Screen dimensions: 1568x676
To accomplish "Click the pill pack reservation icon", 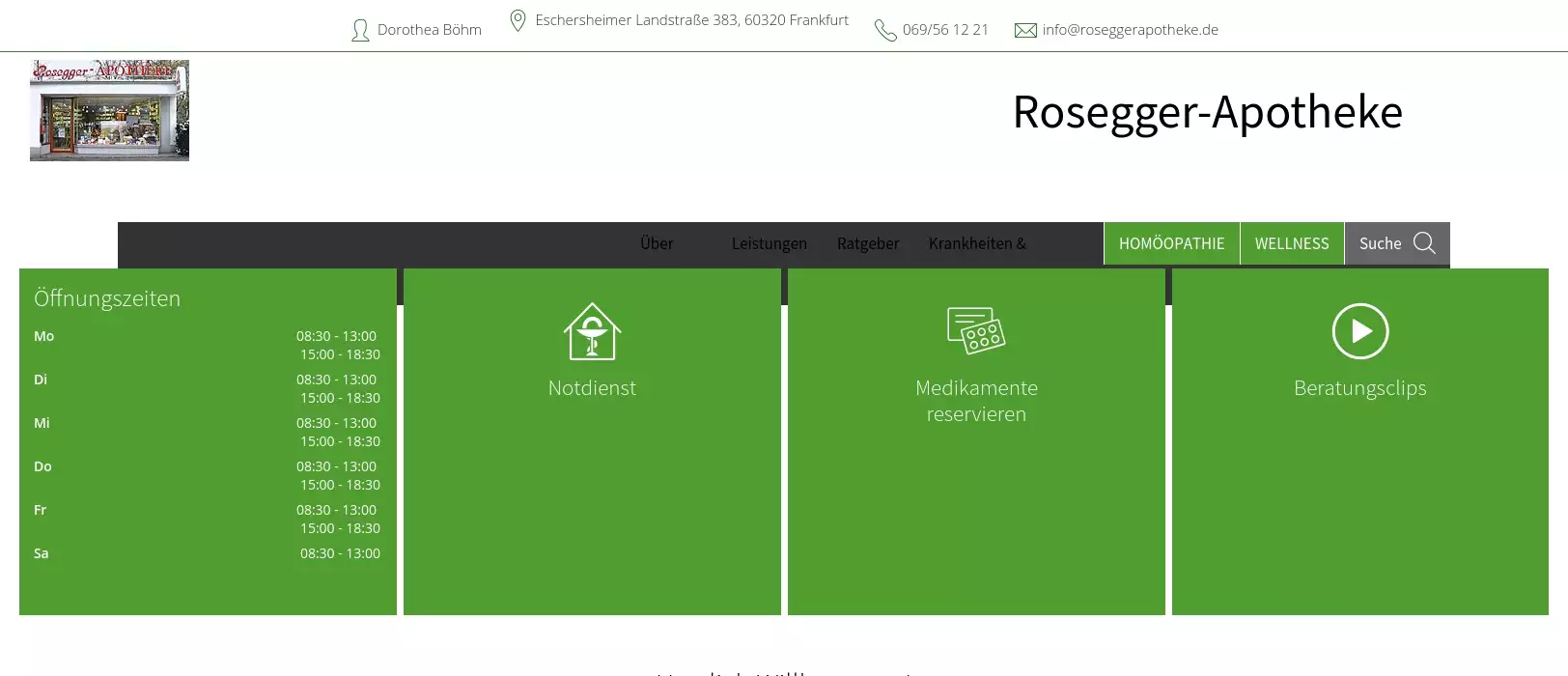I will pos(976,331).
